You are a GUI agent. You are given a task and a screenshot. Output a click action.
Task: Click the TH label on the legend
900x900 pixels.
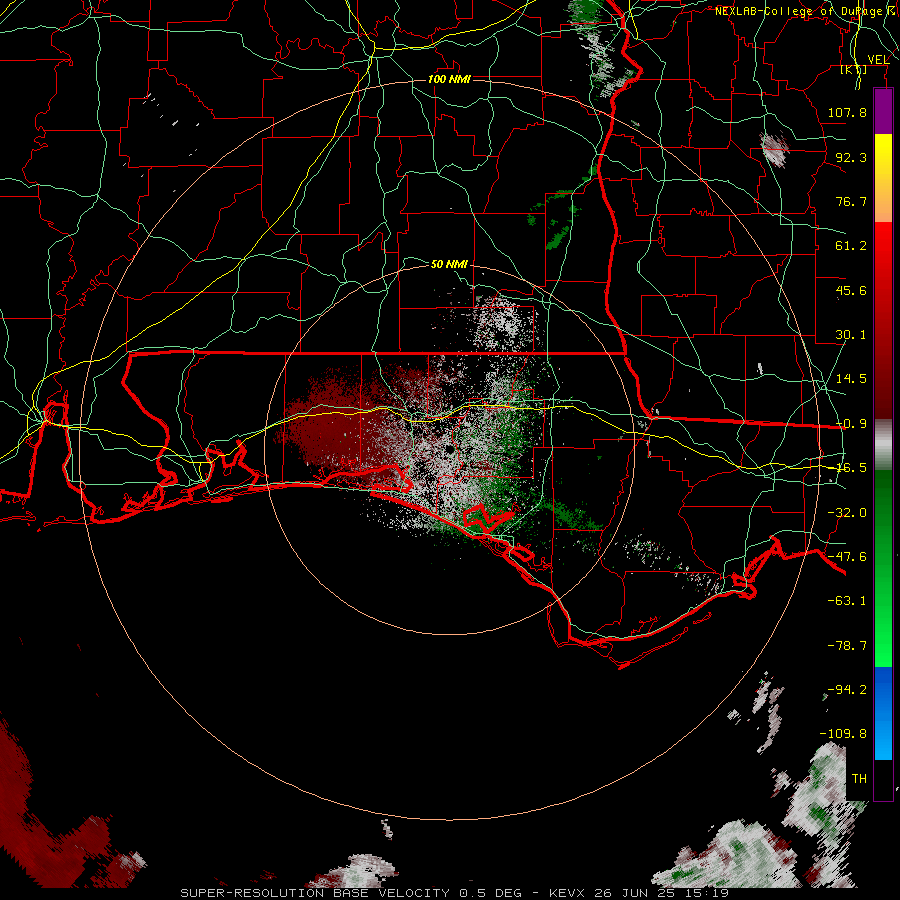pyautogui.click(x=859, y=779)
